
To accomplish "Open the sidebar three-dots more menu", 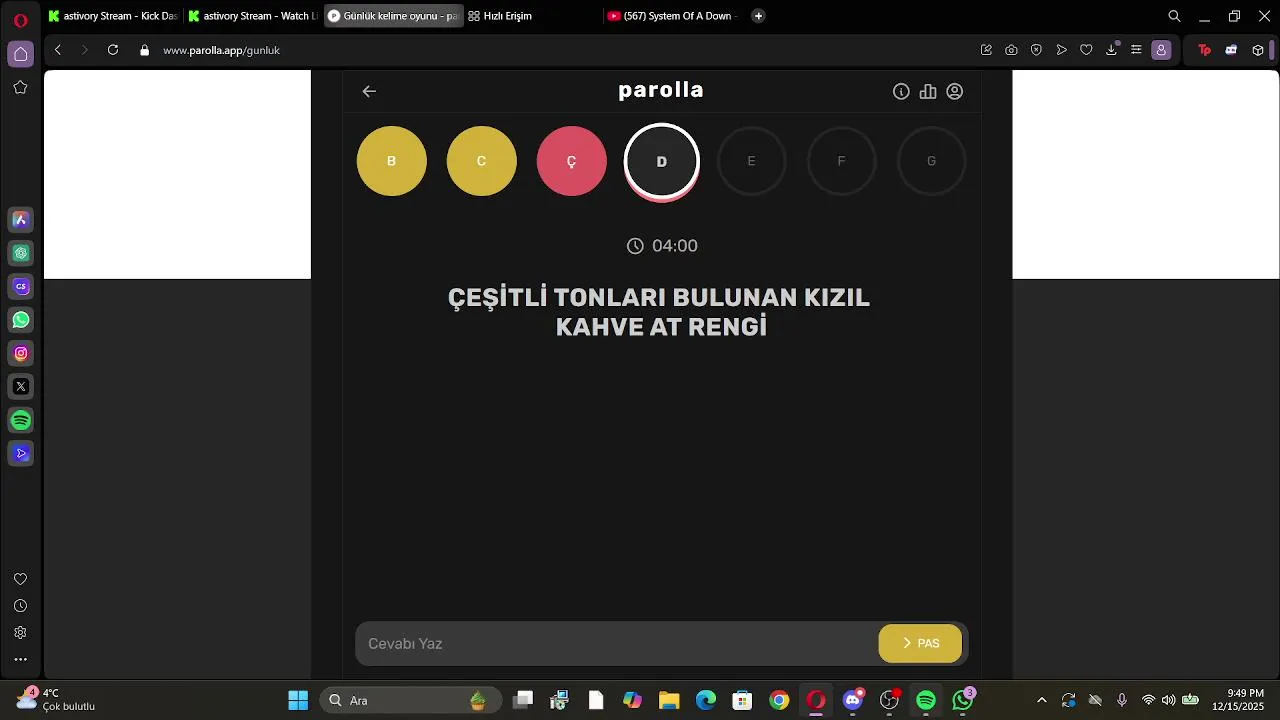I will 20,659.
